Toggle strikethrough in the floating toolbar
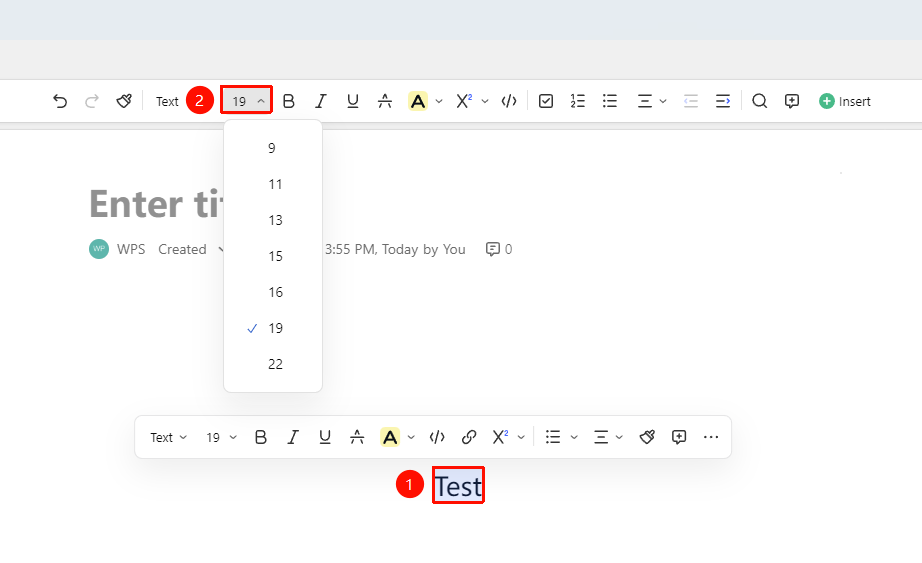Image resolution: width=922 pixels, height=563 pixels. tap(357, 437)
